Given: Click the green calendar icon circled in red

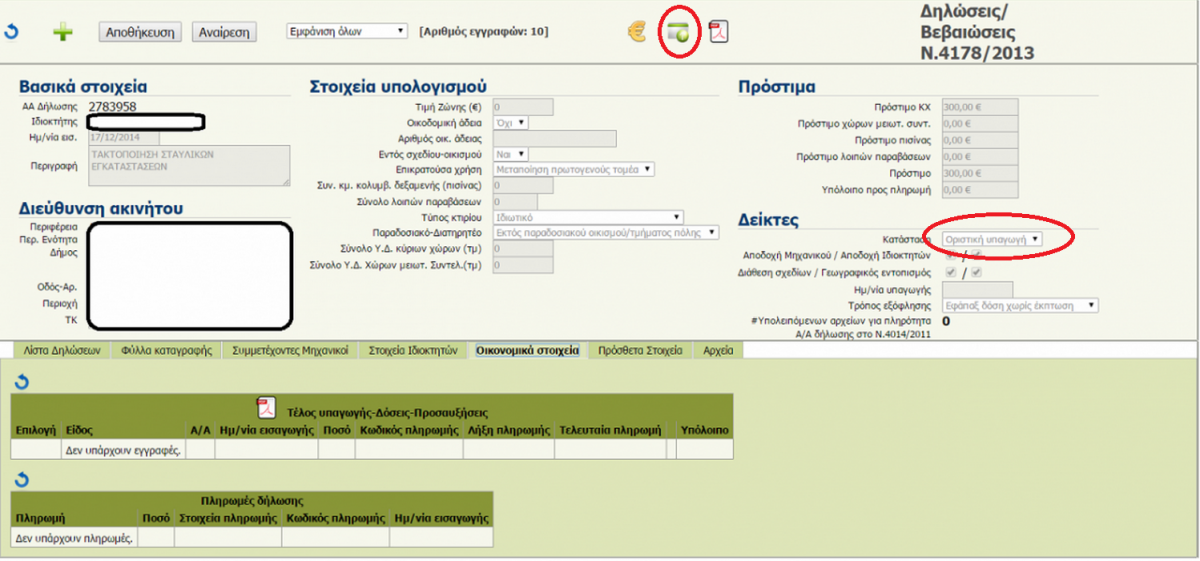Looking at the screenshot, I should coord(677,32).
